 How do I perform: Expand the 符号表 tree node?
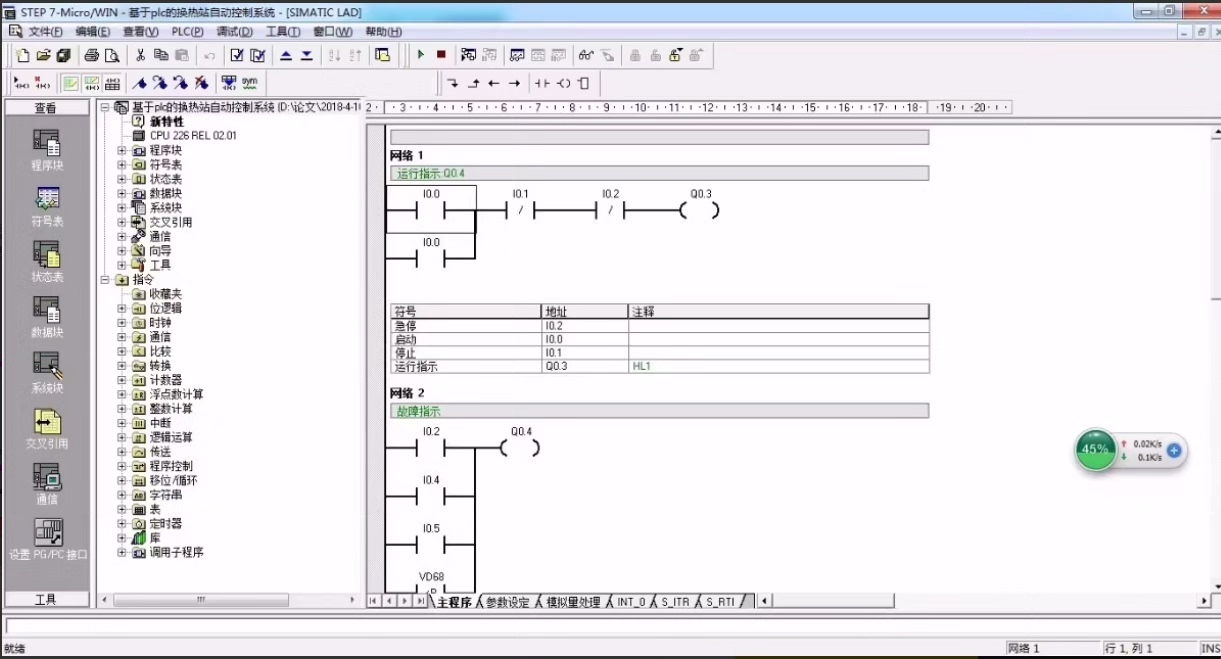click(x=122, y=164)
